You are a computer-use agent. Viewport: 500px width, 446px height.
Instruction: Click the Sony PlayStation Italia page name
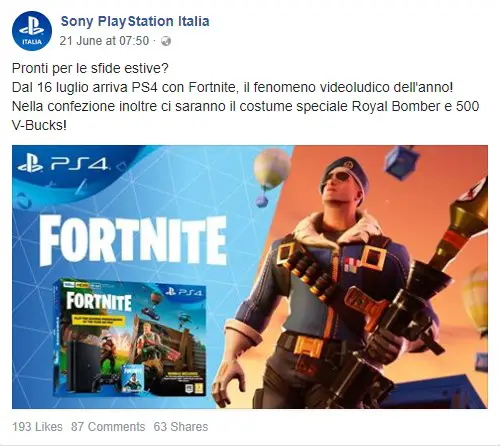pos(135,21)
